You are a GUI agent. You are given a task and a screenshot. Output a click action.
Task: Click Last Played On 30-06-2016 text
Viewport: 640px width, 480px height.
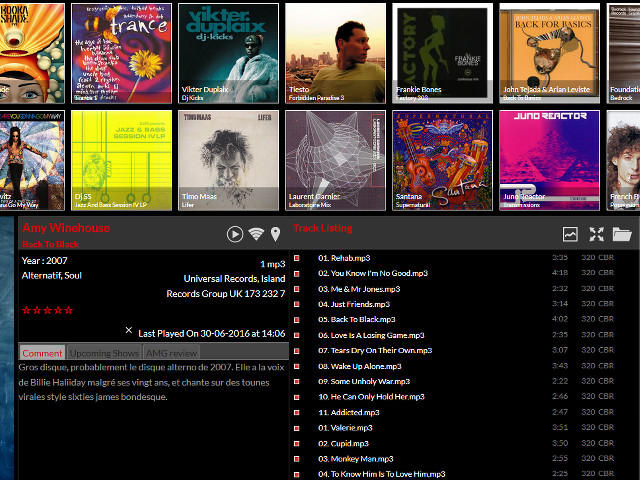211,333
